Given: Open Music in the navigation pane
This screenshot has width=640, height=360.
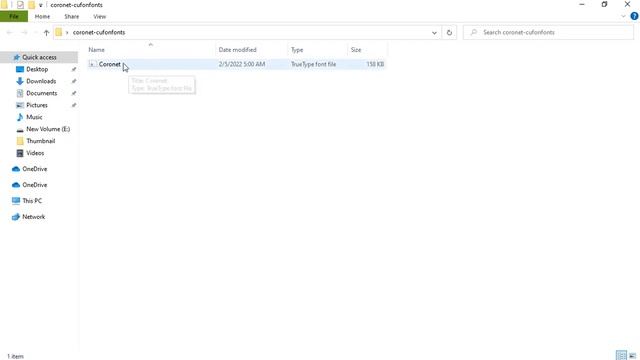Looking at the screenshot, I should tap(34, 117).
